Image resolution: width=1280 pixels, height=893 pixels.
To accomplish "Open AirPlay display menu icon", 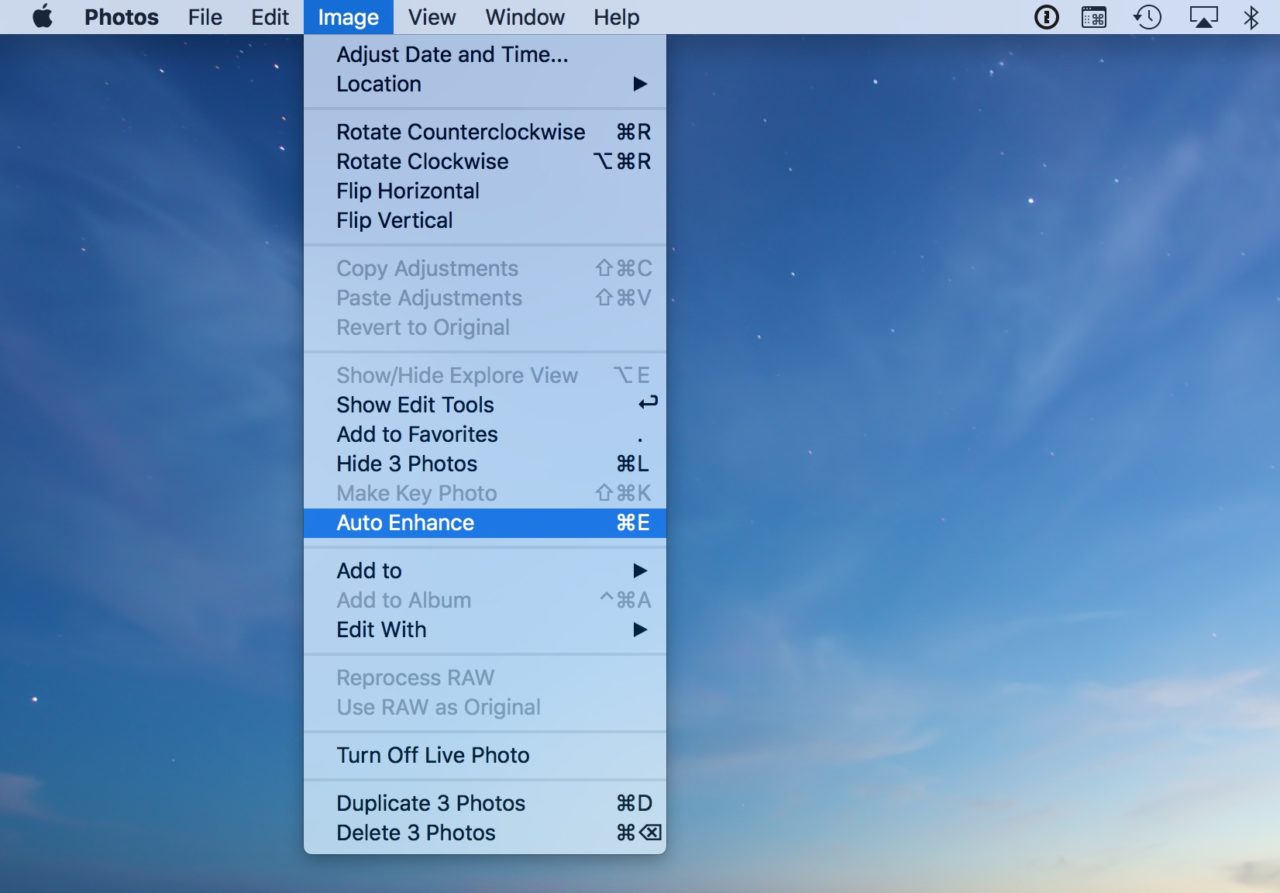I will click(1203, 17).
